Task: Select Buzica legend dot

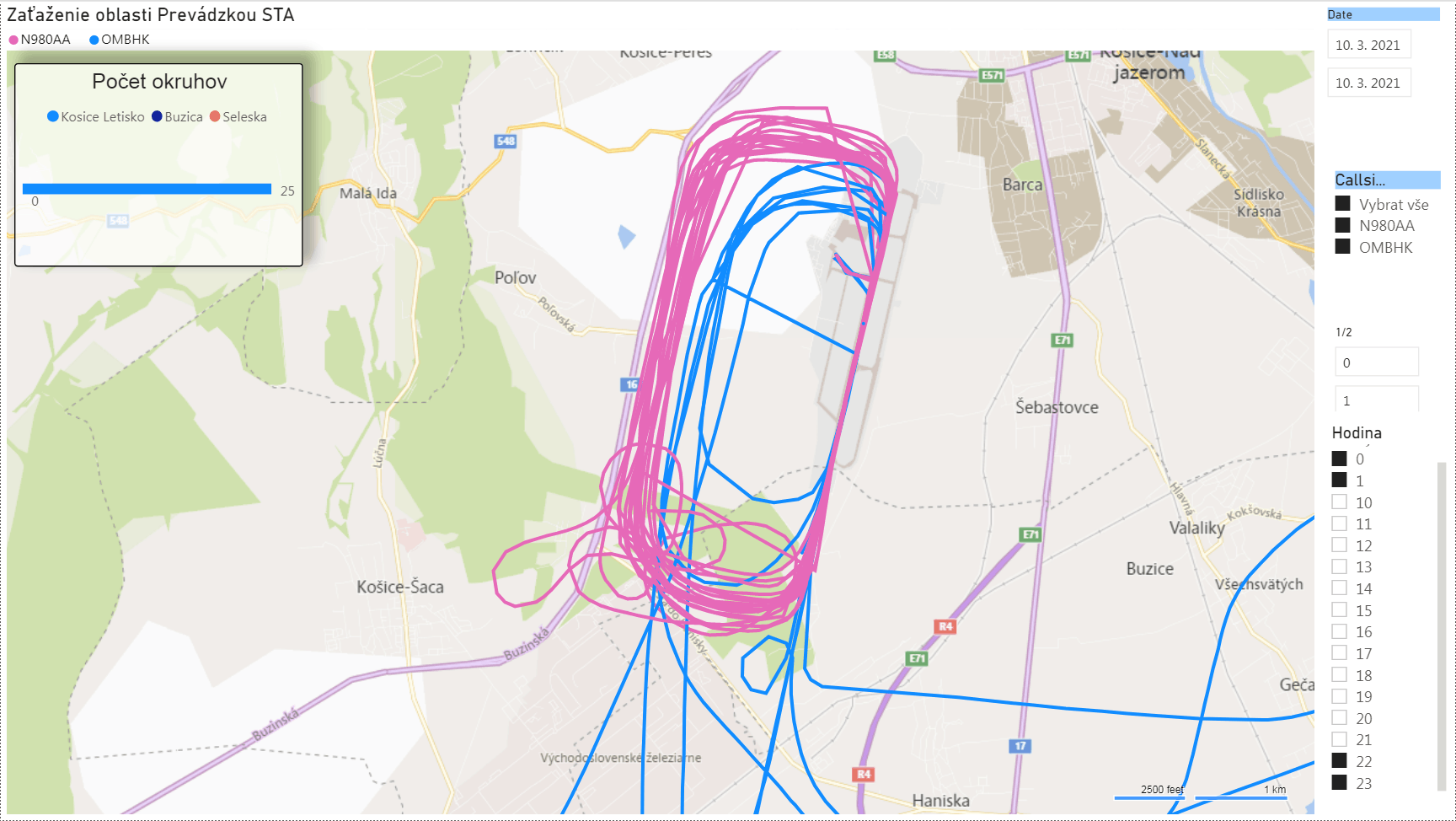Action: [x=157, y=116]
